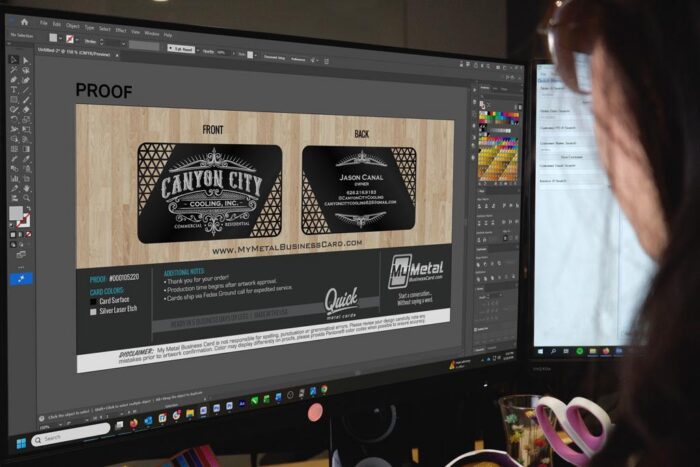Select the Magic Wand tool
The width and height of the screenshot is (700, 467).
14,70
